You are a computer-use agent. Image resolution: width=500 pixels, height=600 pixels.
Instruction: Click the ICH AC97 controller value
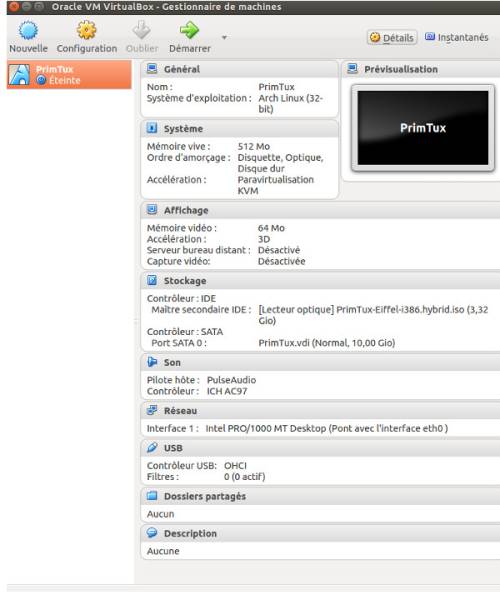click(x=227, y=391)
